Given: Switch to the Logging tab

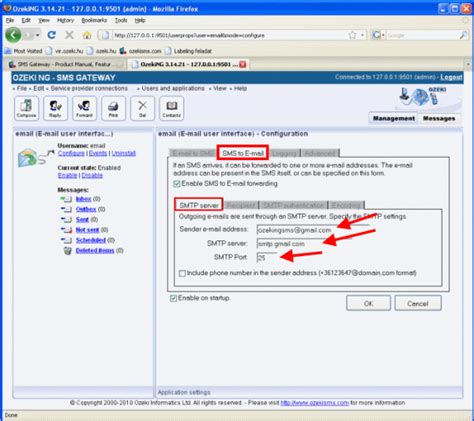Looking at the screenshot, I should [x=284, y=153].
